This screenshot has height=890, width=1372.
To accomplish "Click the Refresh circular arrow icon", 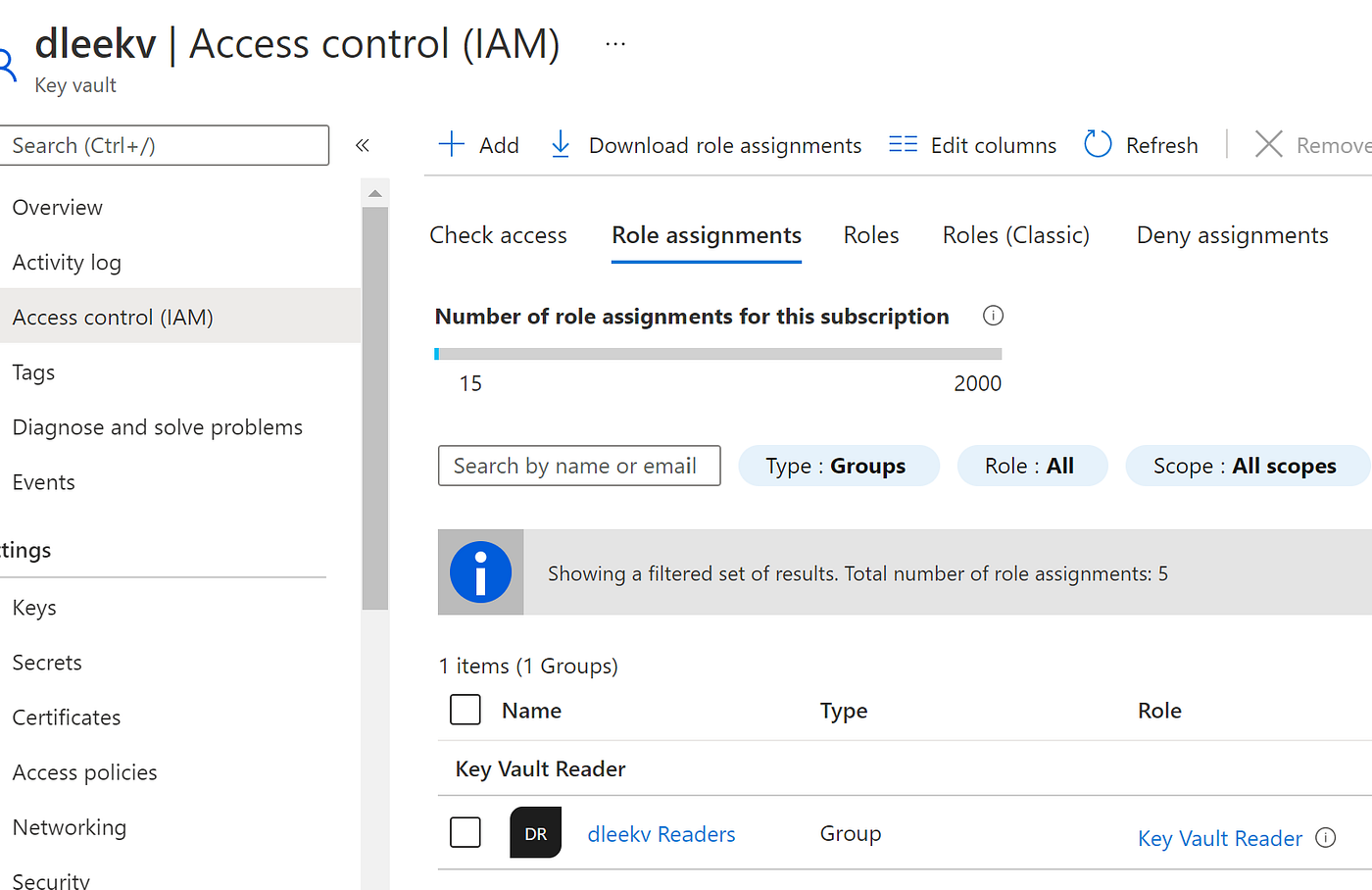I will point(1098,145).
